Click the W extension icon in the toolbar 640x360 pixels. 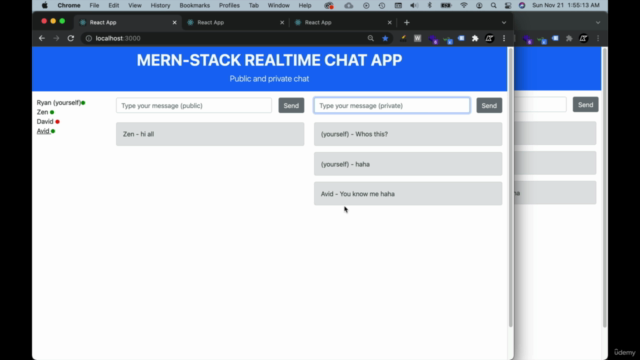417,38
